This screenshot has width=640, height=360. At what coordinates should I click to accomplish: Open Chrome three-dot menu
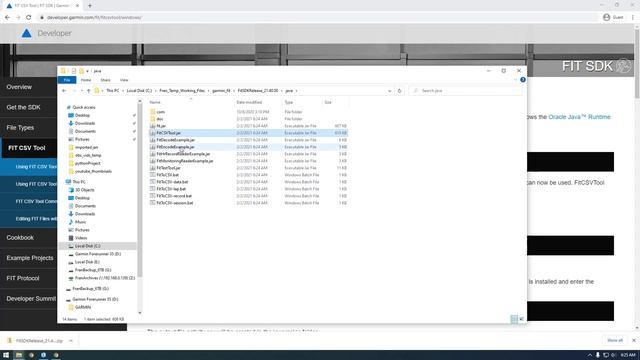point(633,17)
